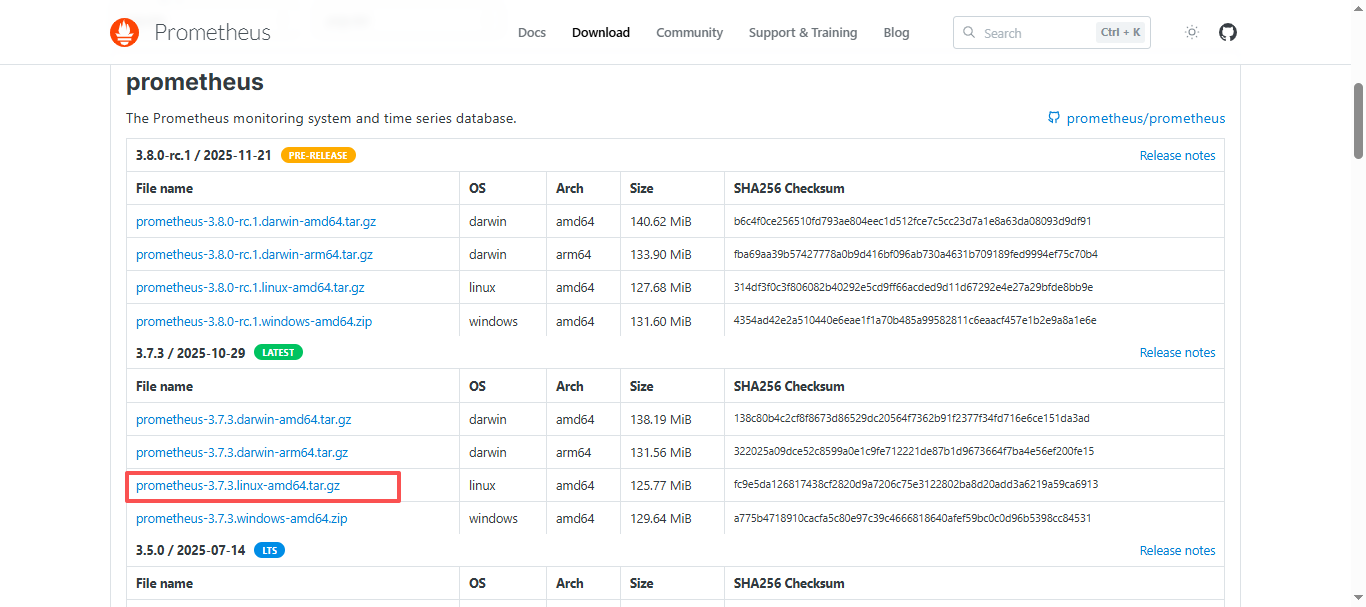
Task: Click the green LATEST badge
Action: (278, 352)
